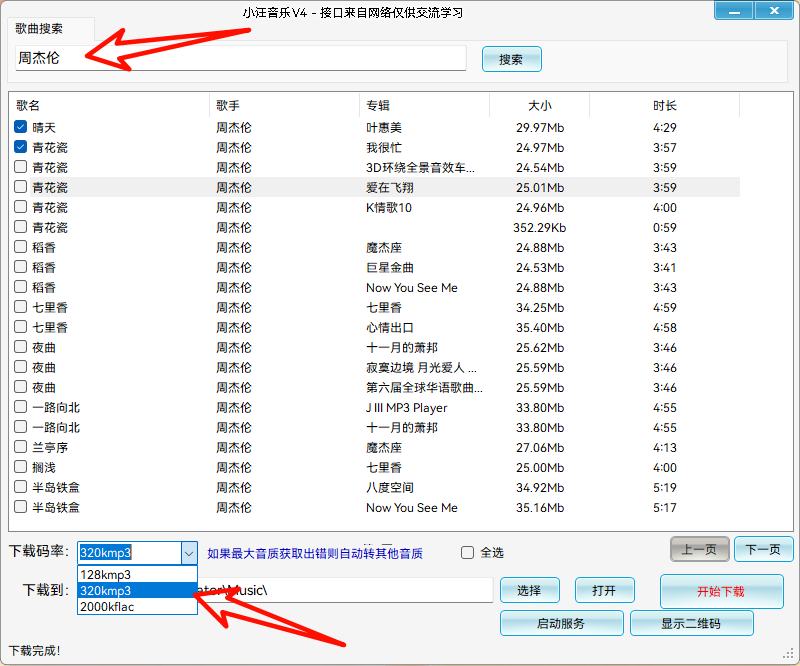Choose 2000kflac quality option
Image resolution: width=800 pixels, height=666 pixels.
(107, 606)
